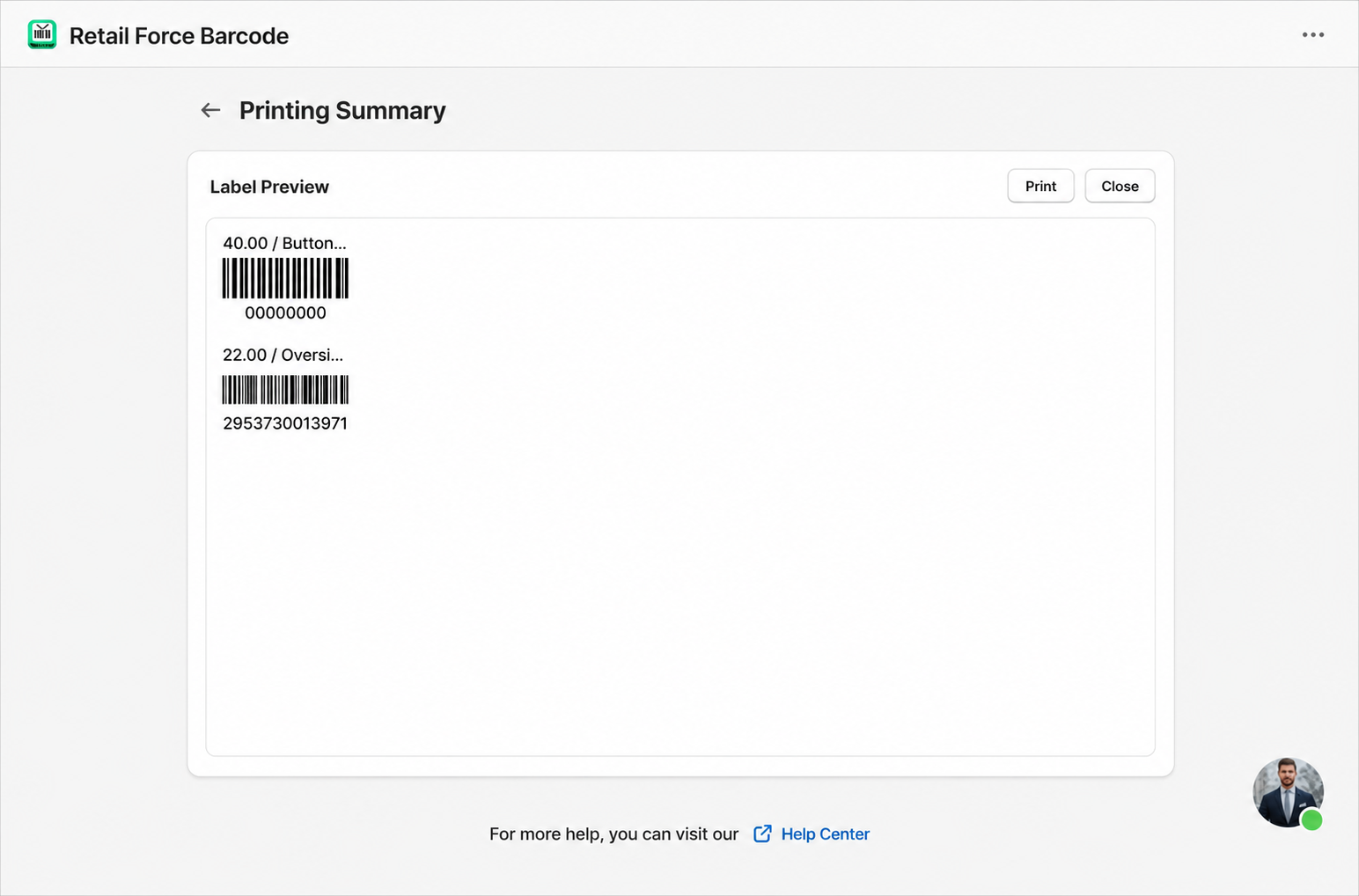1359x896 pixels.
Task: Go back using the left arrow
Action: click(210, 110)
